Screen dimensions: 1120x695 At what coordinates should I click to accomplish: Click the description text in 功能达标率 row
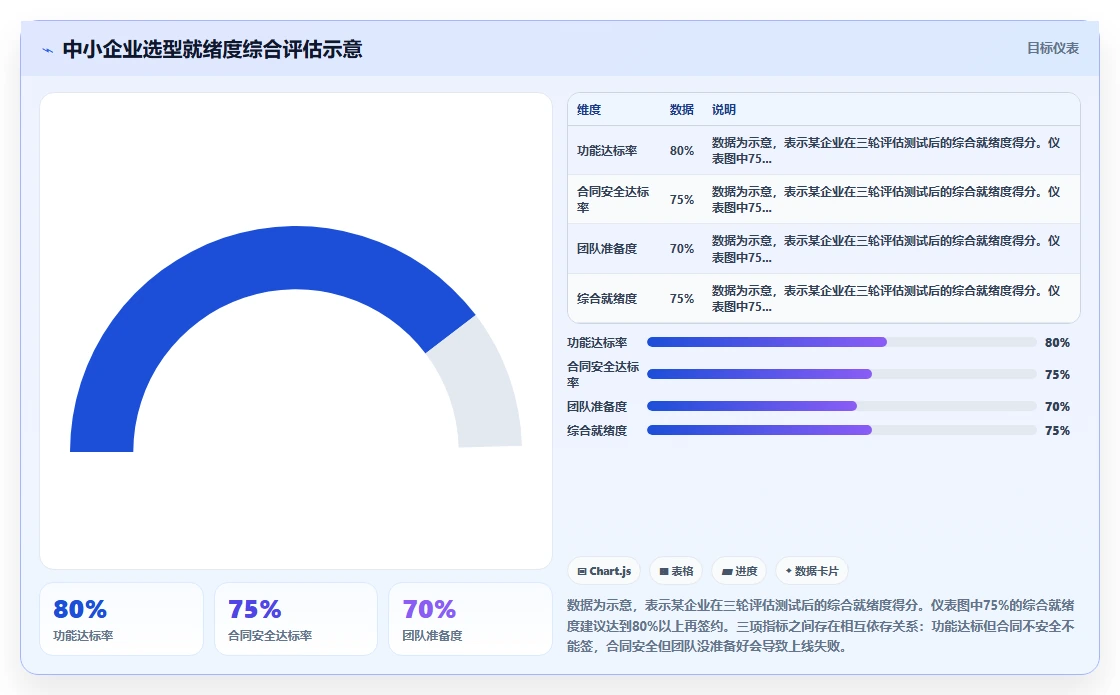click(x=886, y=151)
